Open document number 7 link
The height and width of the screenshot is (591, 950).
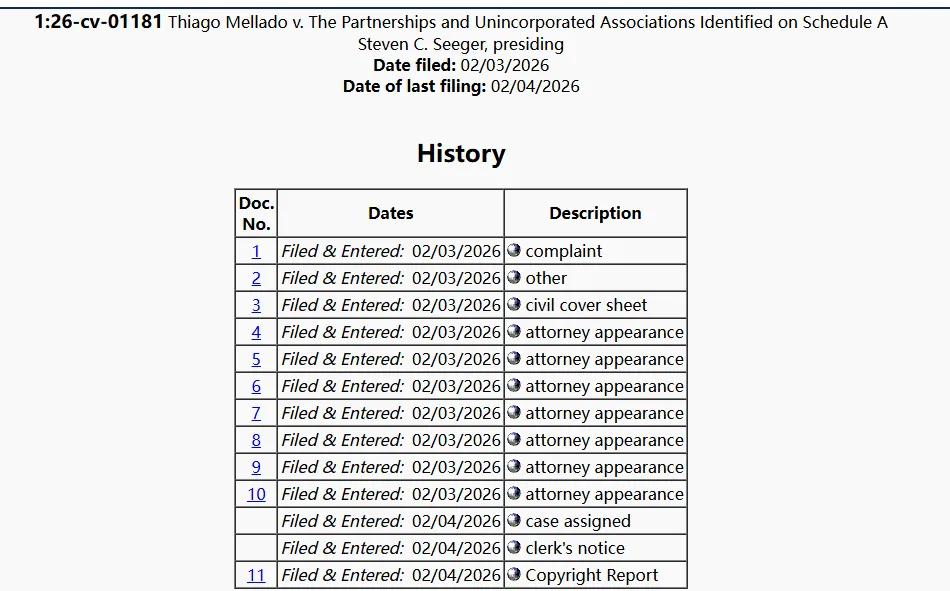pyautogui.click(x=256, y=413)
